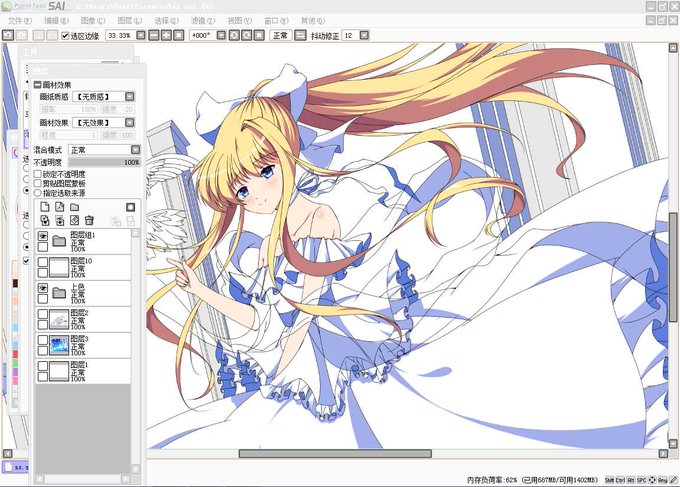Reset zoom with the square icon after zoom buttons
Screen dimensions: 680x487
(x=178, y=35)
